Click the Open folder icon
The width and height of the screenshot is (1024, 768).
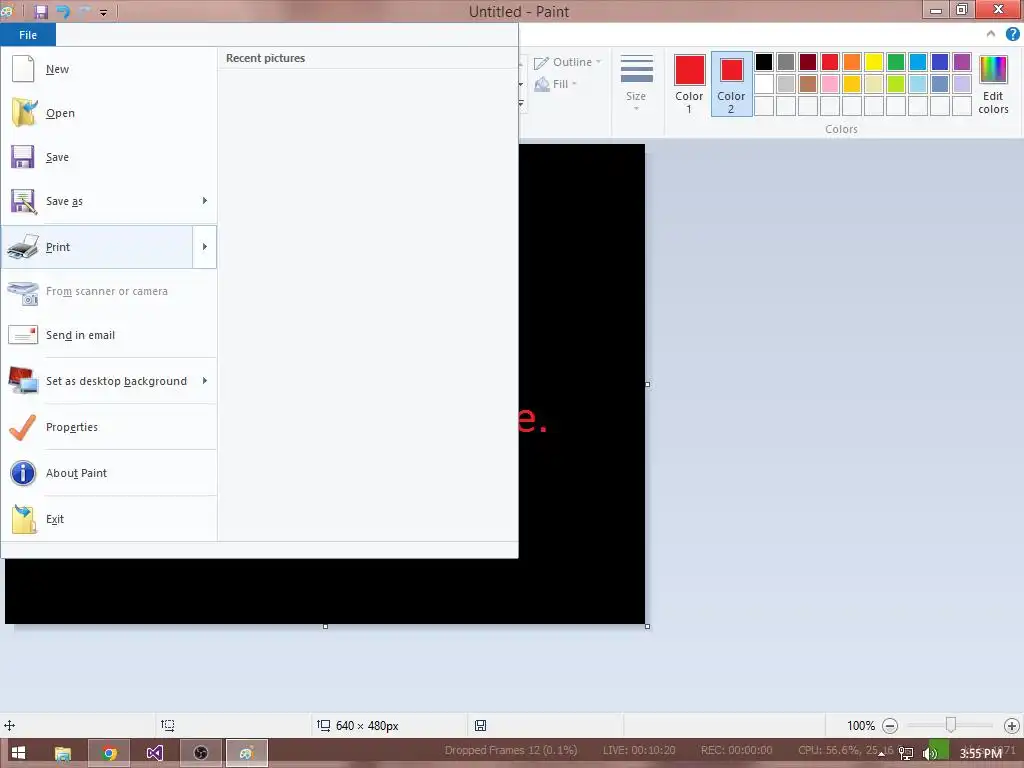(x=24, y=112)
